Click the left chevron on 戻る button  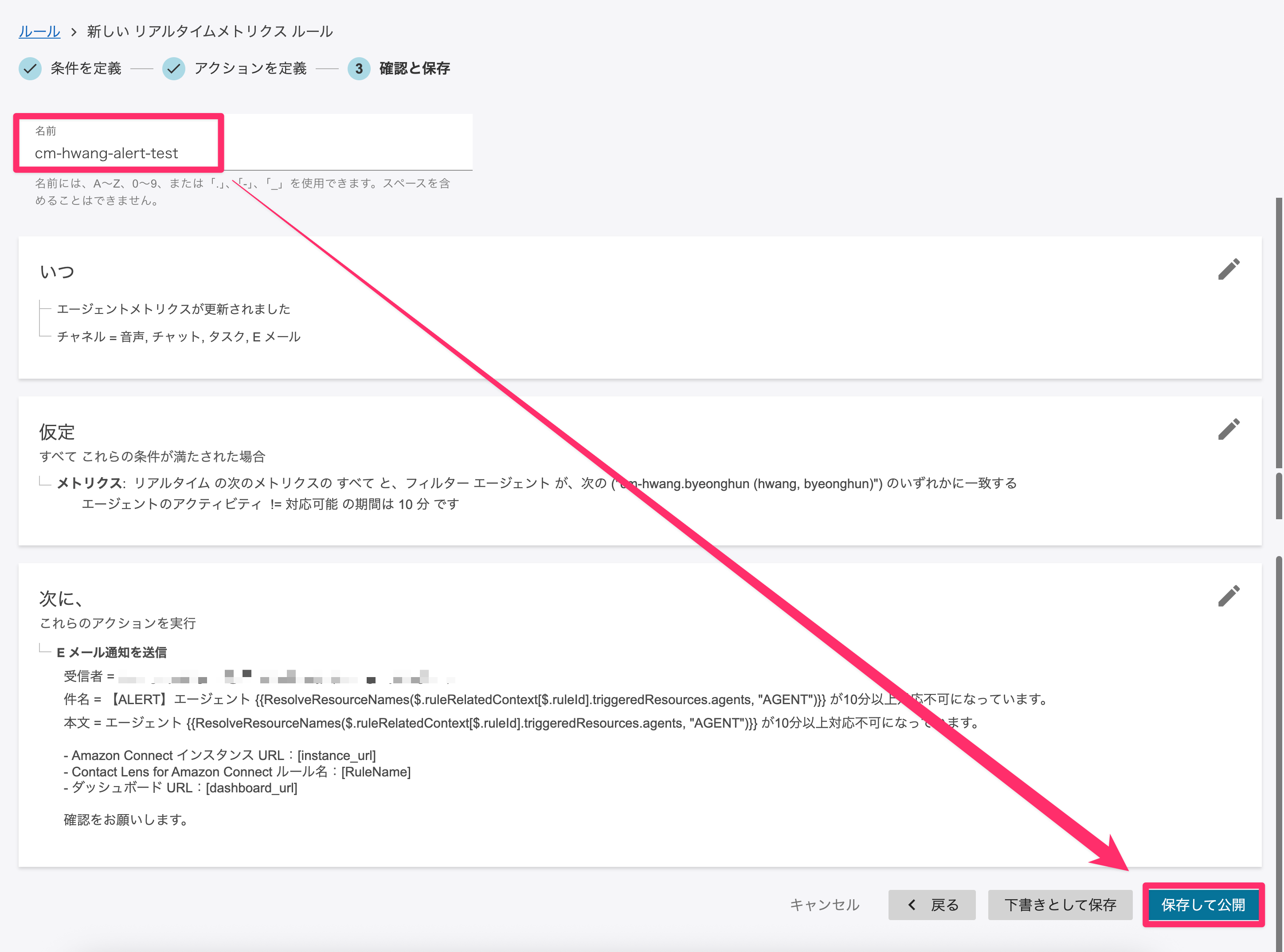point(912,905)
